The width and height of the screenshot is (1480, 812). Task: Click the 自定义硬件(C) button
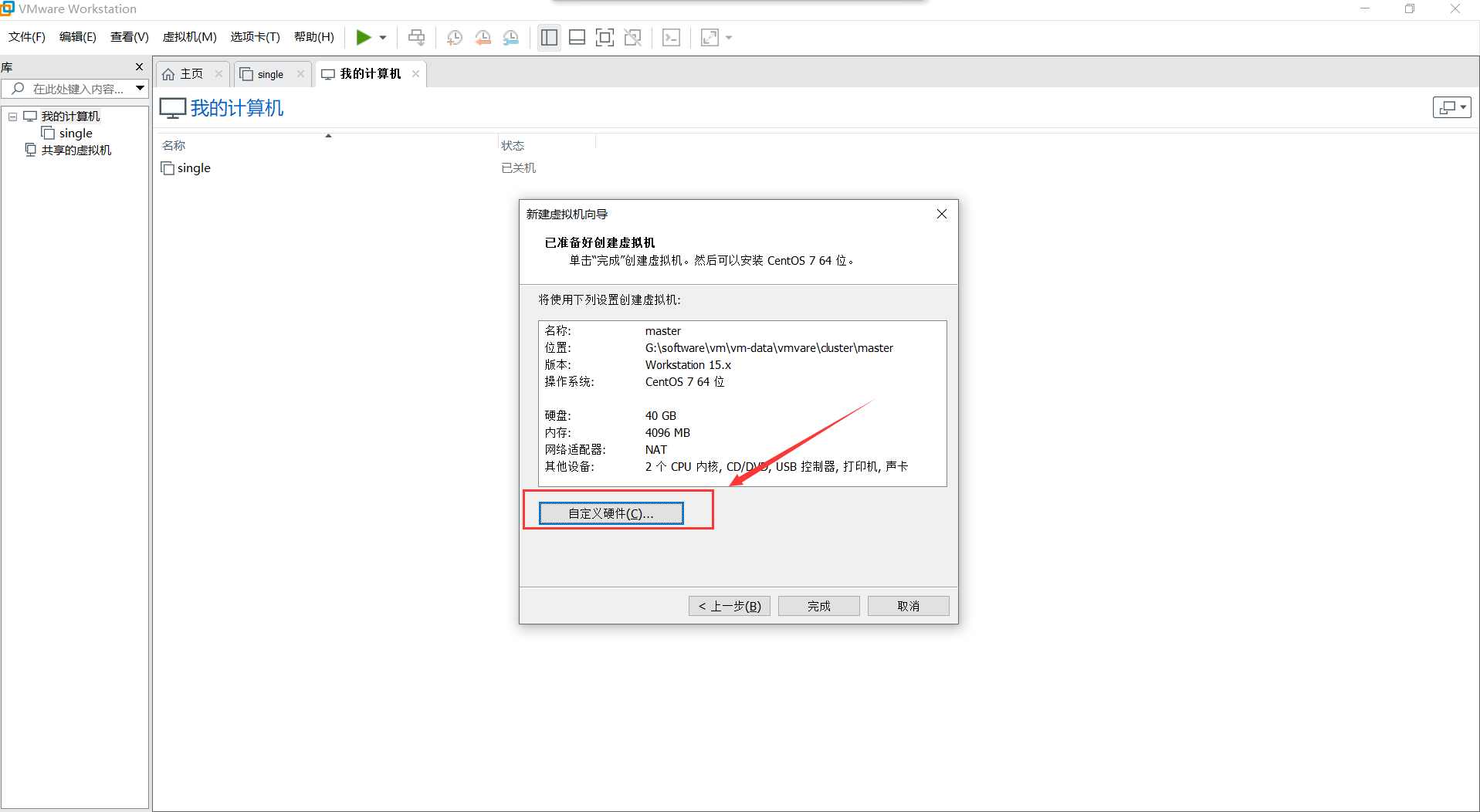tap(610, 513)
